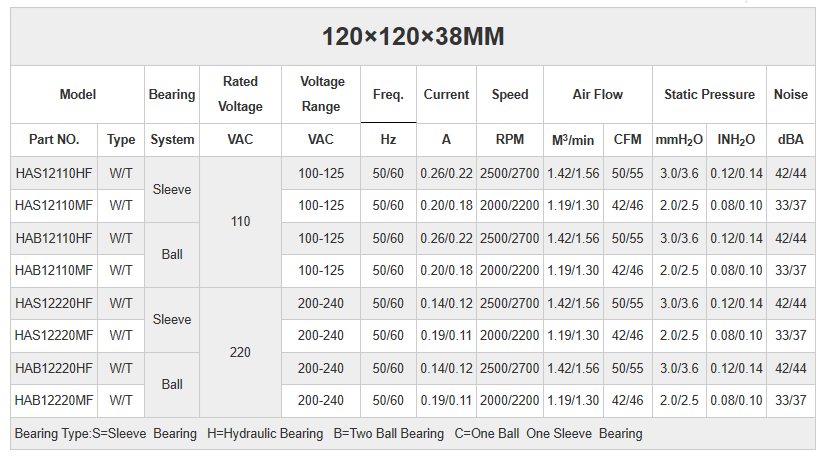Click the Freq. column header
Image resolution: width=828 pixels, height=461 pixels.
[388, 95]
